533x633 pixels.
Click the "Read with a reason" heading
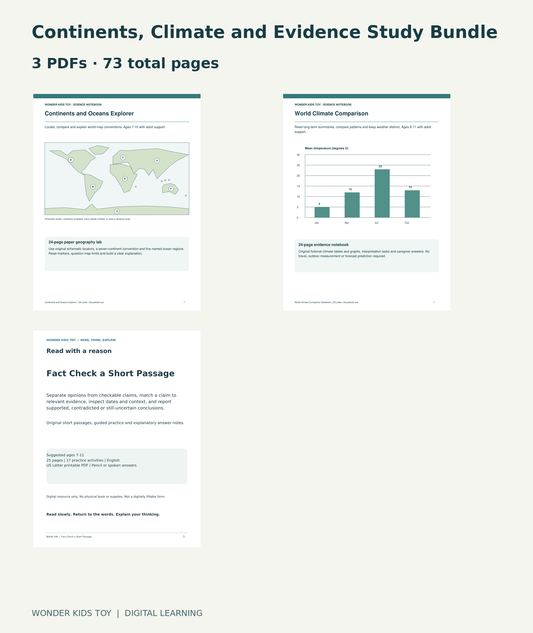[79, 351]
